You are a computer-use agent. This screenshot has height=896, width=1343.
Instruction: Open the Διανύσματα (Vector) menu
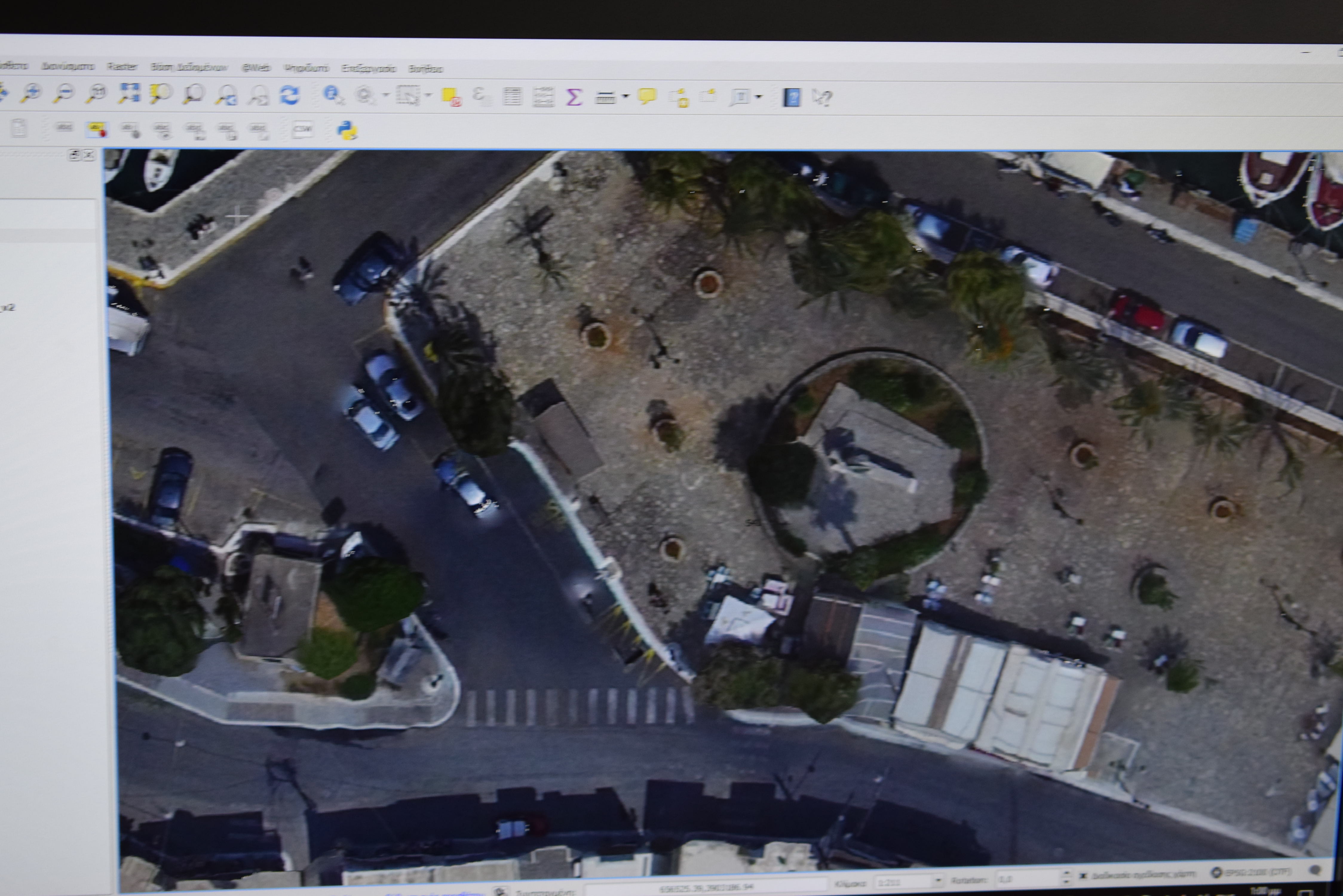click(x=68, y=66)
